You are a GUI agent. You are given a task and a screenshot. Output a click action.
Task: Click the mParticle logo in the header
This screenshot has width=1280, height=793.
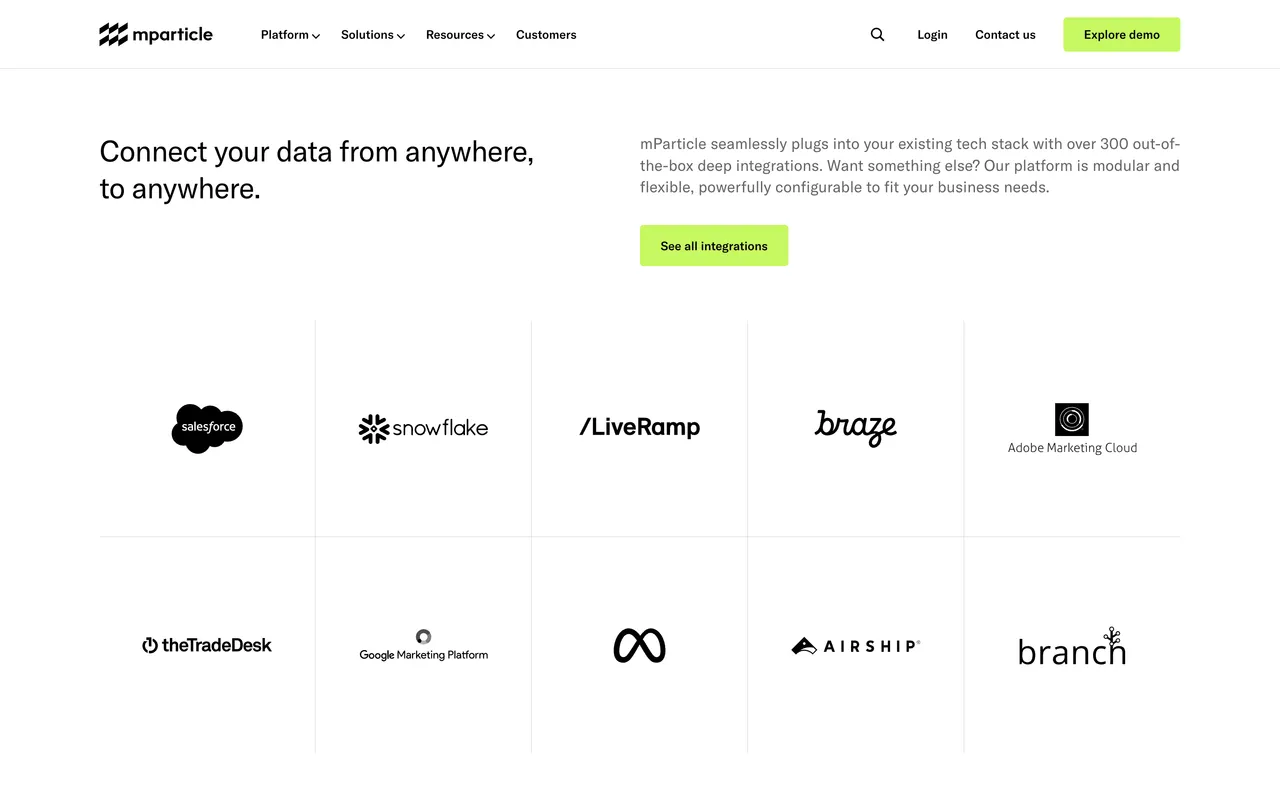(x=155, y=34)
